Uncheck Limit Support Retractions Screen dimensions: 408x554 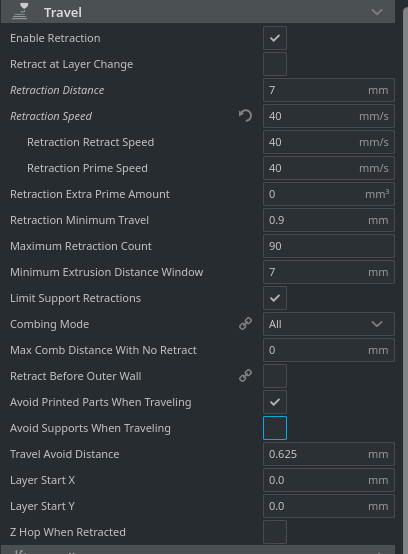pos(275,298)
